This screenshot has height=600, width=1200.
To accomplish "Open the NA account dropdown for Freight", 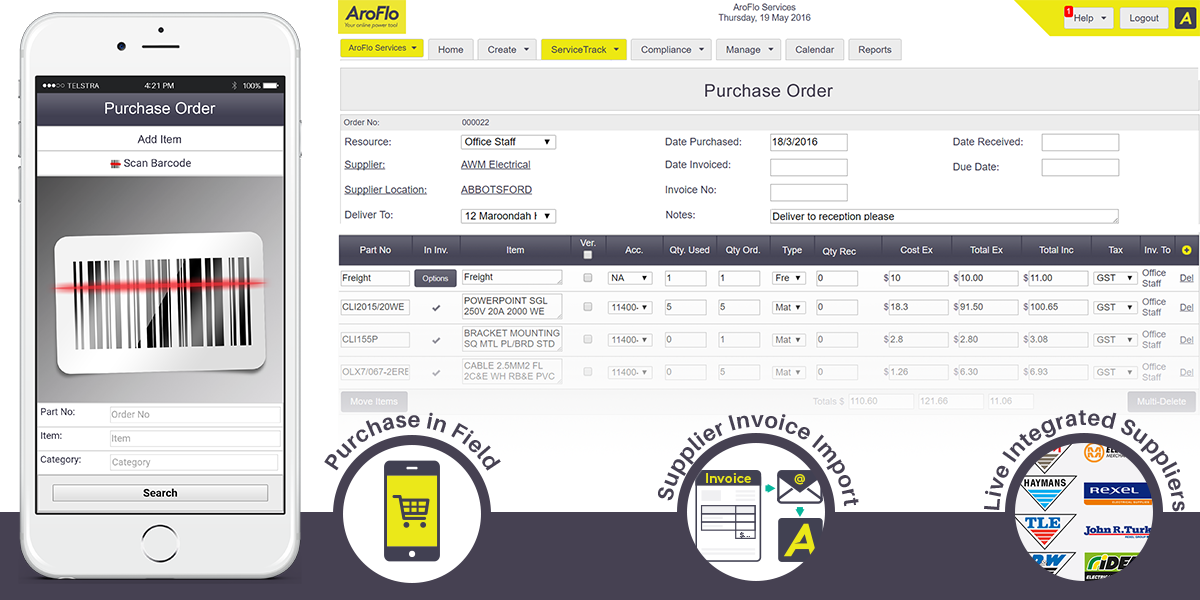I will pos(630,278).
